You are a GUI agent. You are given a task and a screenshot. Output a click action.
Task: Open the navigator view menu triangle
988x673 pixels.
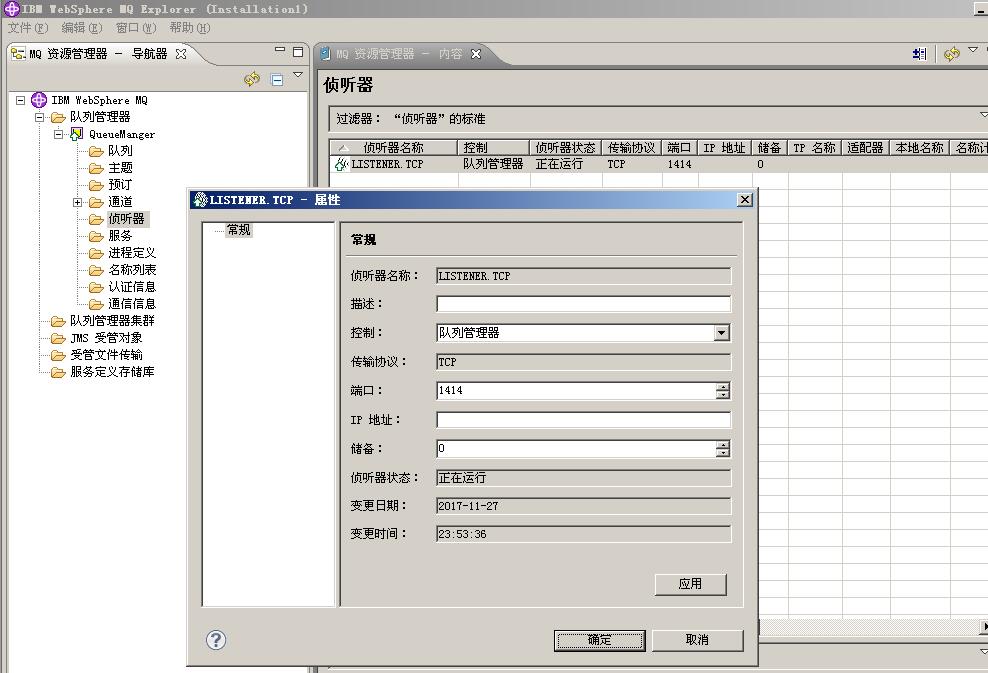tap(298, 75)
